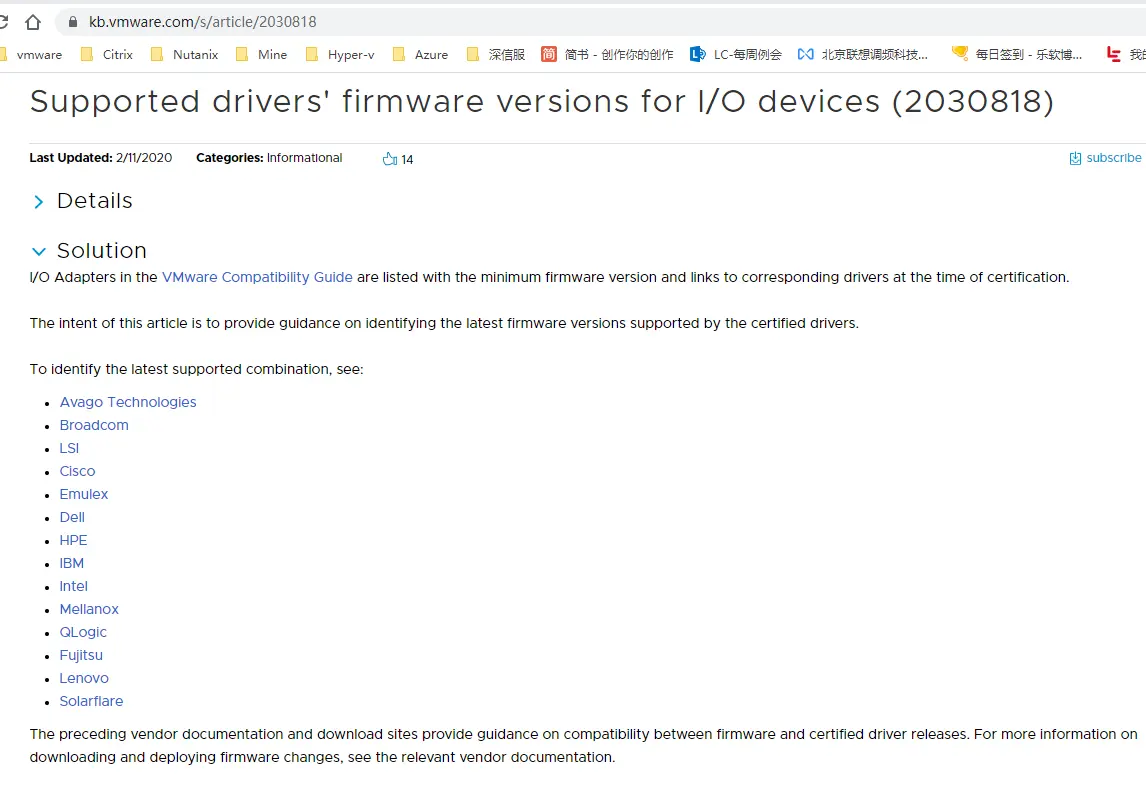
Task: Open the 北京联想调频科技 bookmark
Action: (x=862, y=54)
